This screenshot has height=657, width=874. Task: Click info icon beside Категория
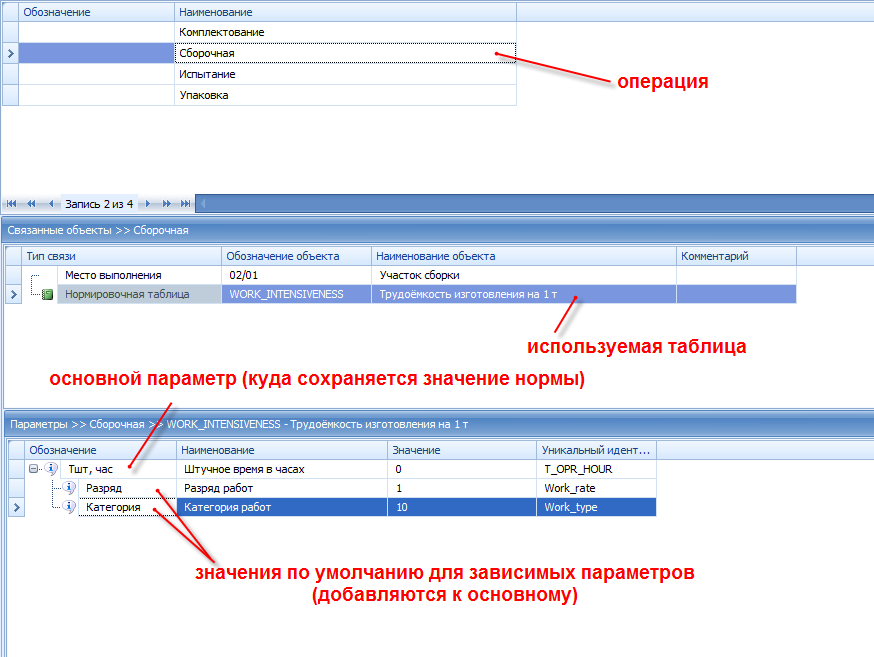coord(69,507)
